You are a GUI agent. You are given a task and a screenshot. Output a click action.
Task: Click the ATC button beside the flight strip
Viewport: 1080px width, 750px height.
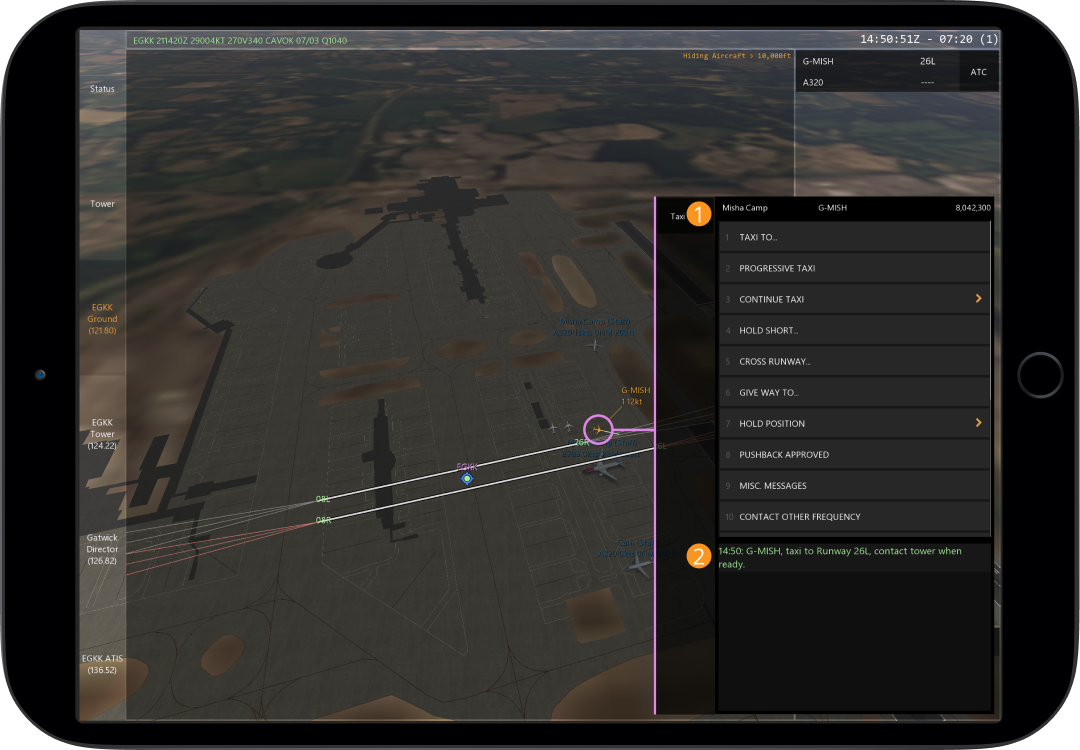(x=978, y=72)
